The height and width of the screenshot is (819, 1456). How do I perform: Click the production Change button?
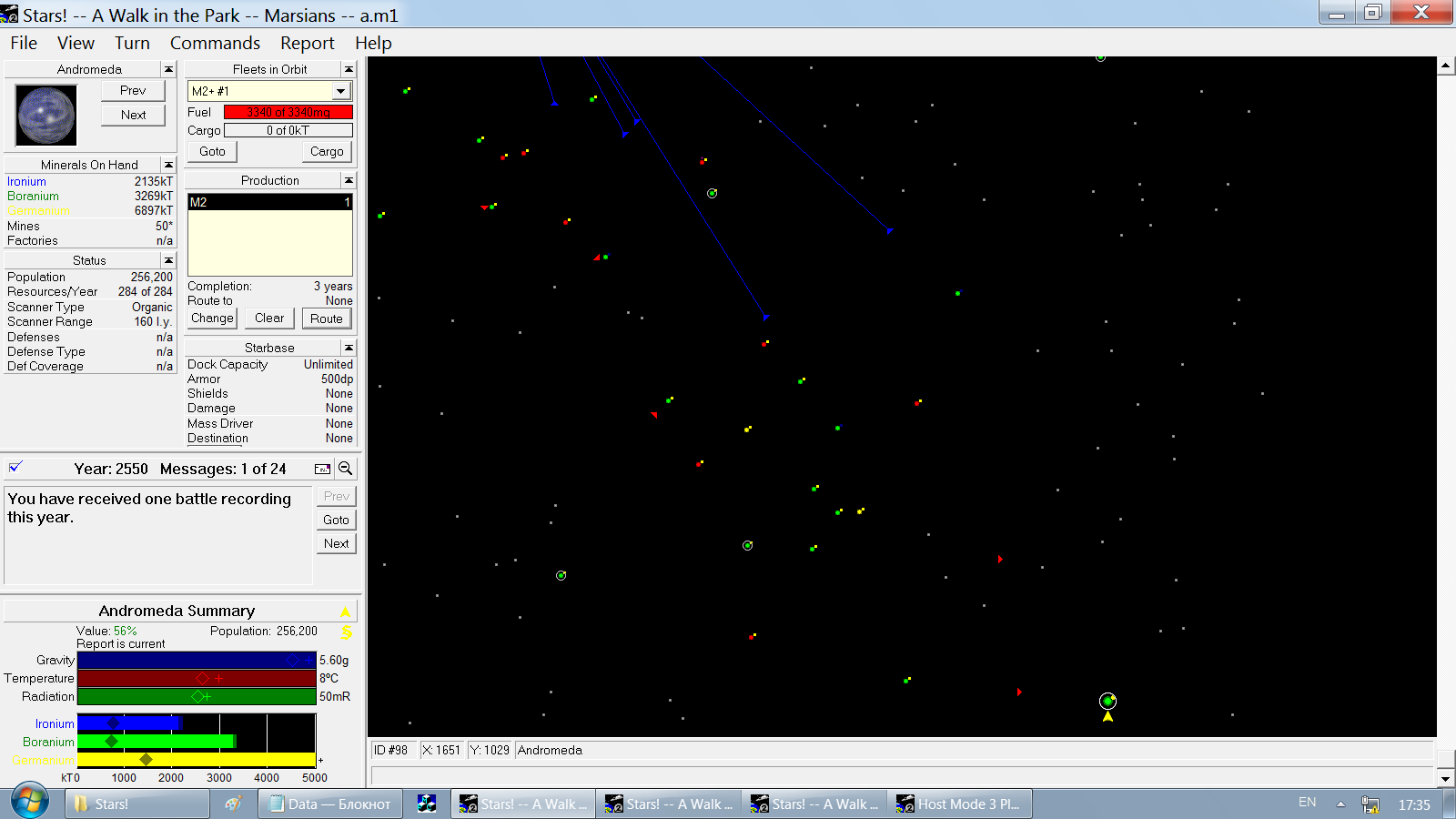(x=212, y=318)
